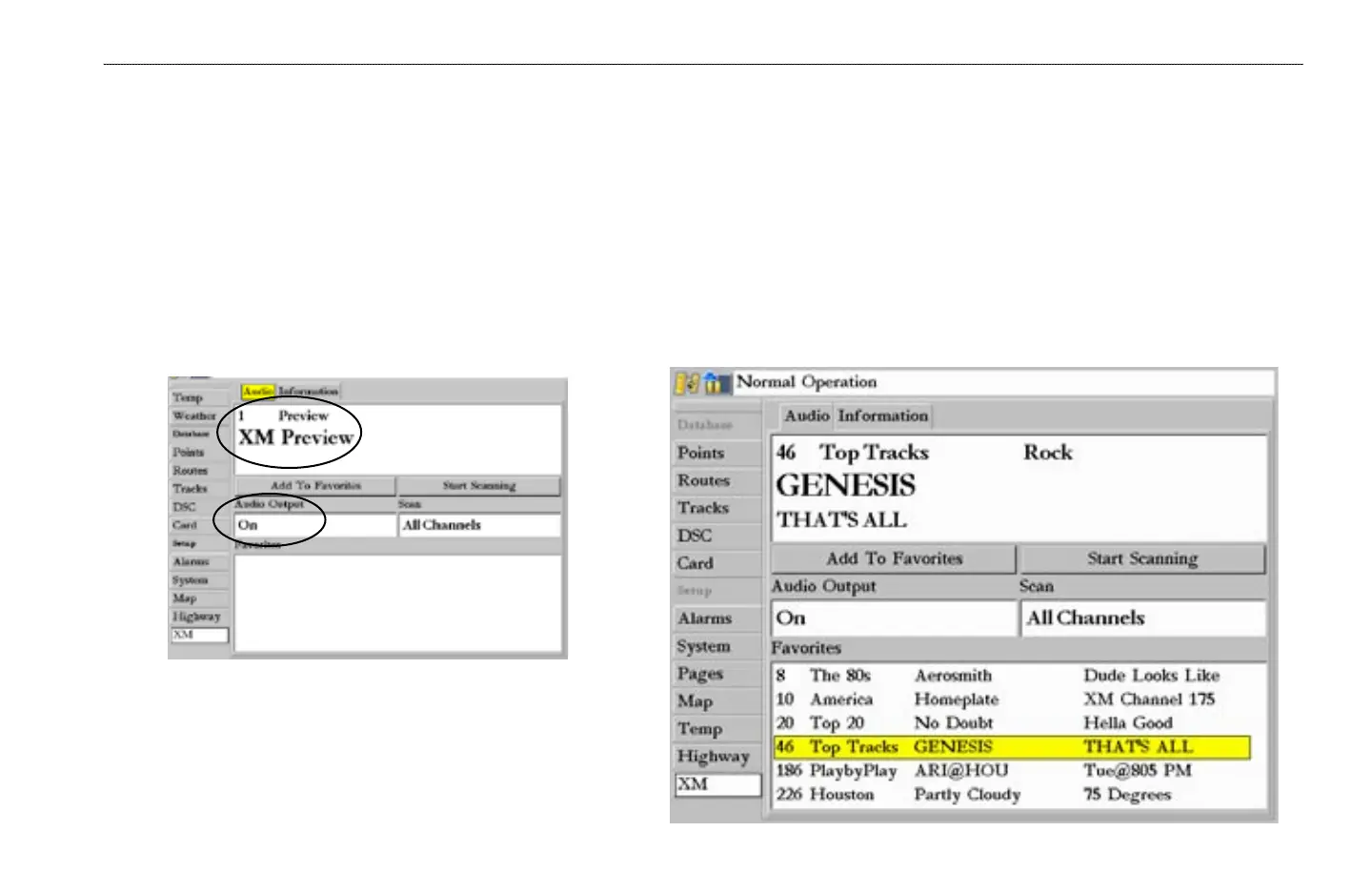The image size is (1372, 892).
Task: Open the Information sub tab in the small screen
Action: point(308,392)
